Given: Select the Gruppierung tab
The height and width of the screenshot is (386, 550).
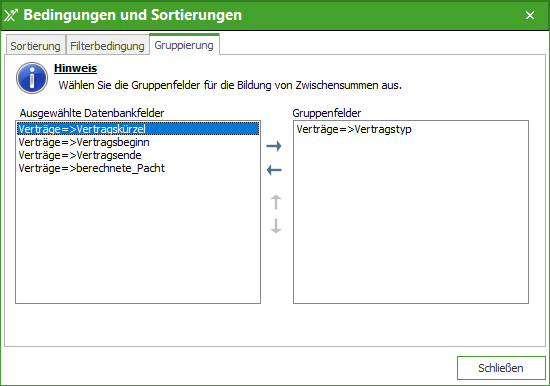Looking at the screenshot, I should [x=184, y=45].
